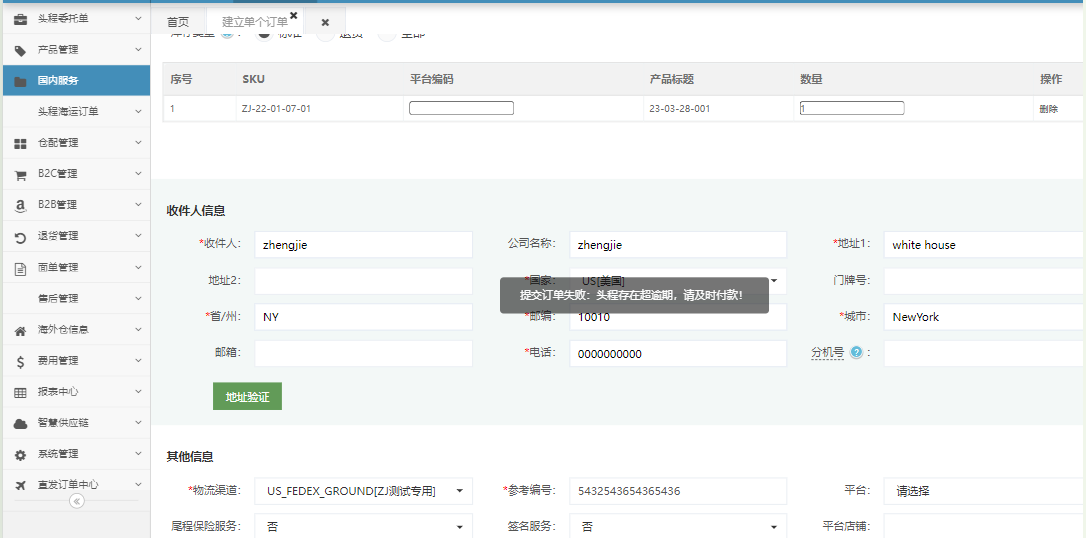Image resolution: width=1086 pixels, height=538 pixels.
Task: Switch to the 建立单个订单 tab
Action: 254,22
